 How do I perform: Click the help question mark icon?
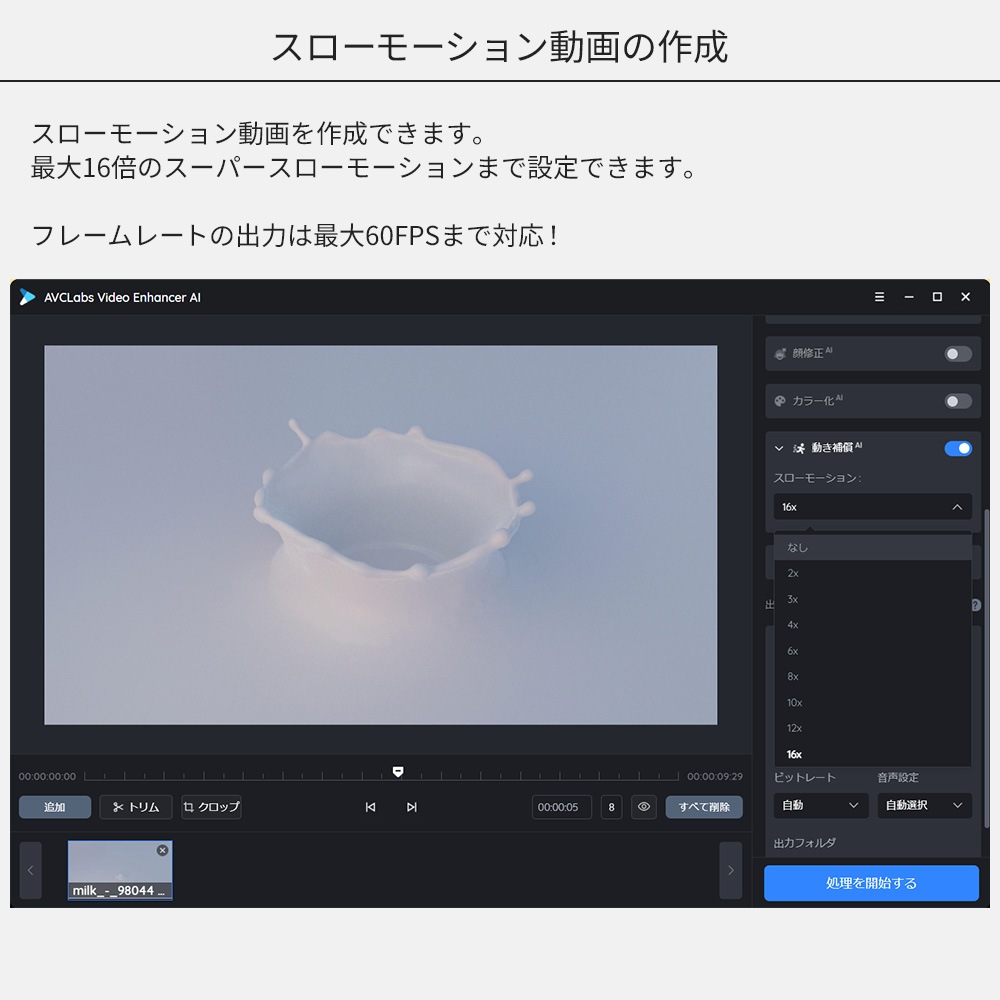975,605
